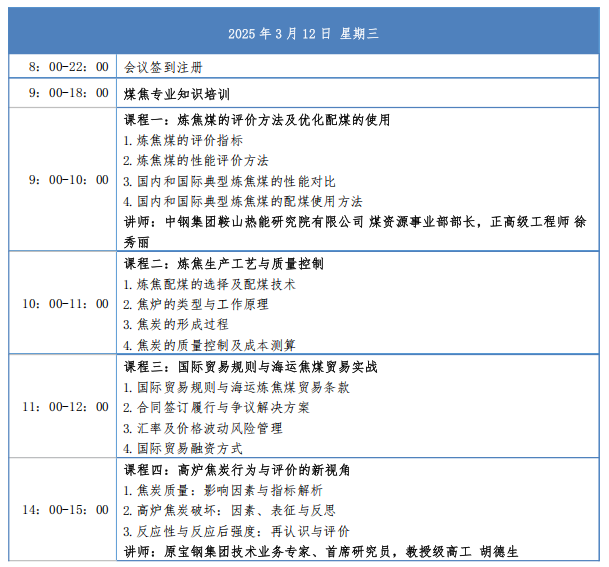Click the line '1. 国际贸易规则与海运炼焦煤贸易条款'

236,387
